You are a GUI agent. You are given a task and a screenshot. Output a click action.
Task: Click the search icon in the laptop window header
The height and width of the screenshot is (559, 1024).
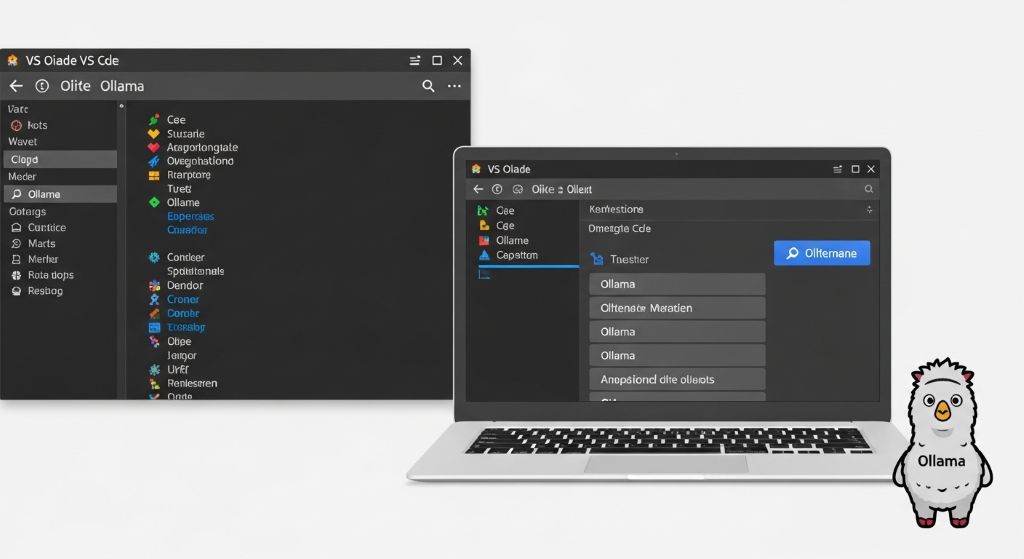pyautogui.click(x=868, y=189)
